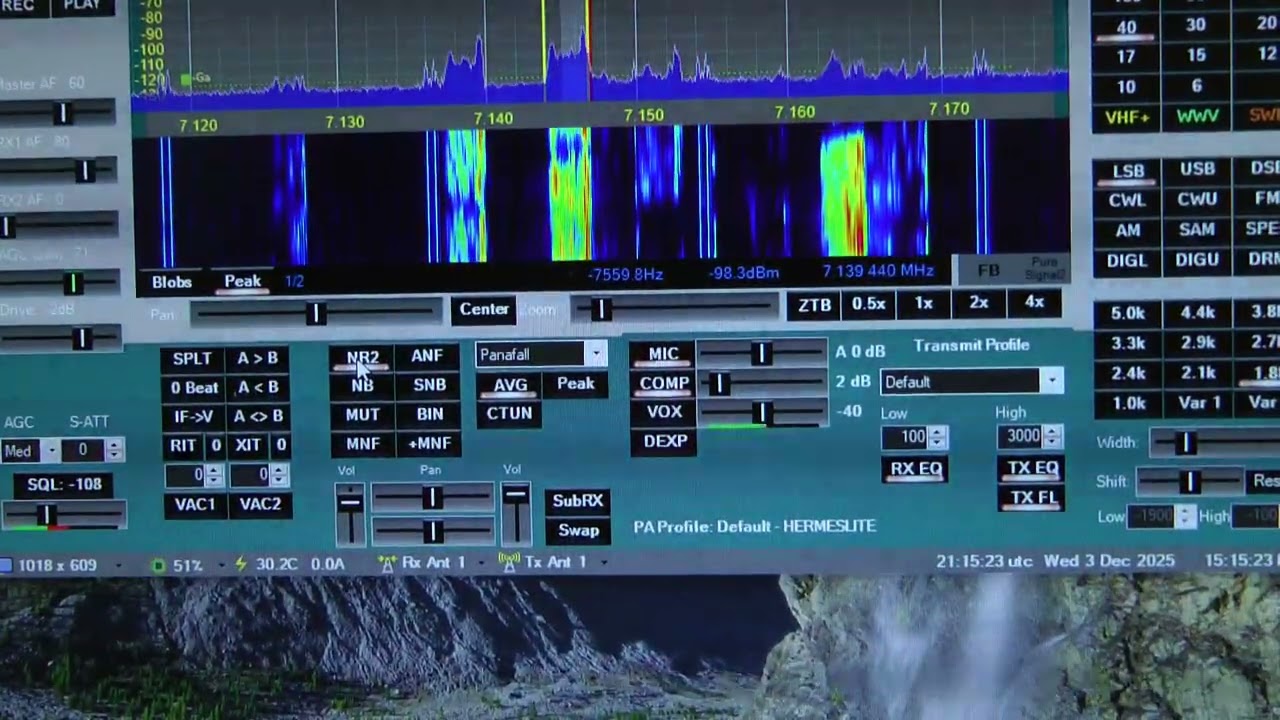Select the 30 meter band button
1280x720 pixels.
pos(1196,26)
